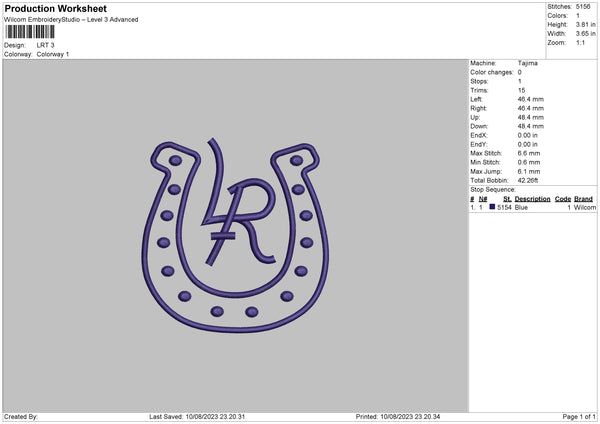Click the St. column header

pyautogui.click(x=507, y=199)
